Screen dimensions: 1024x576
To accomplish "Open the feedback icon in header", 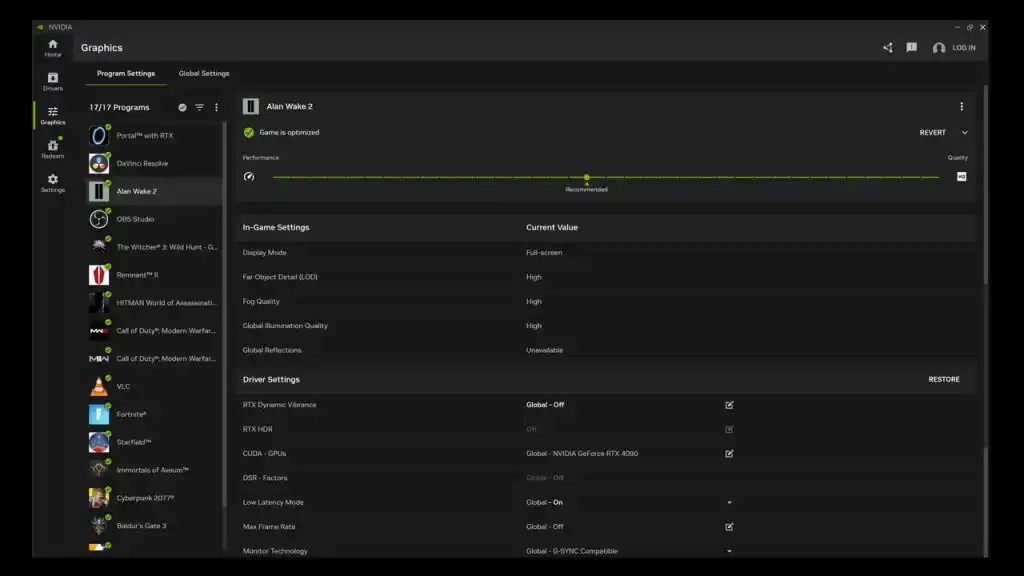I will click(912, 48).
